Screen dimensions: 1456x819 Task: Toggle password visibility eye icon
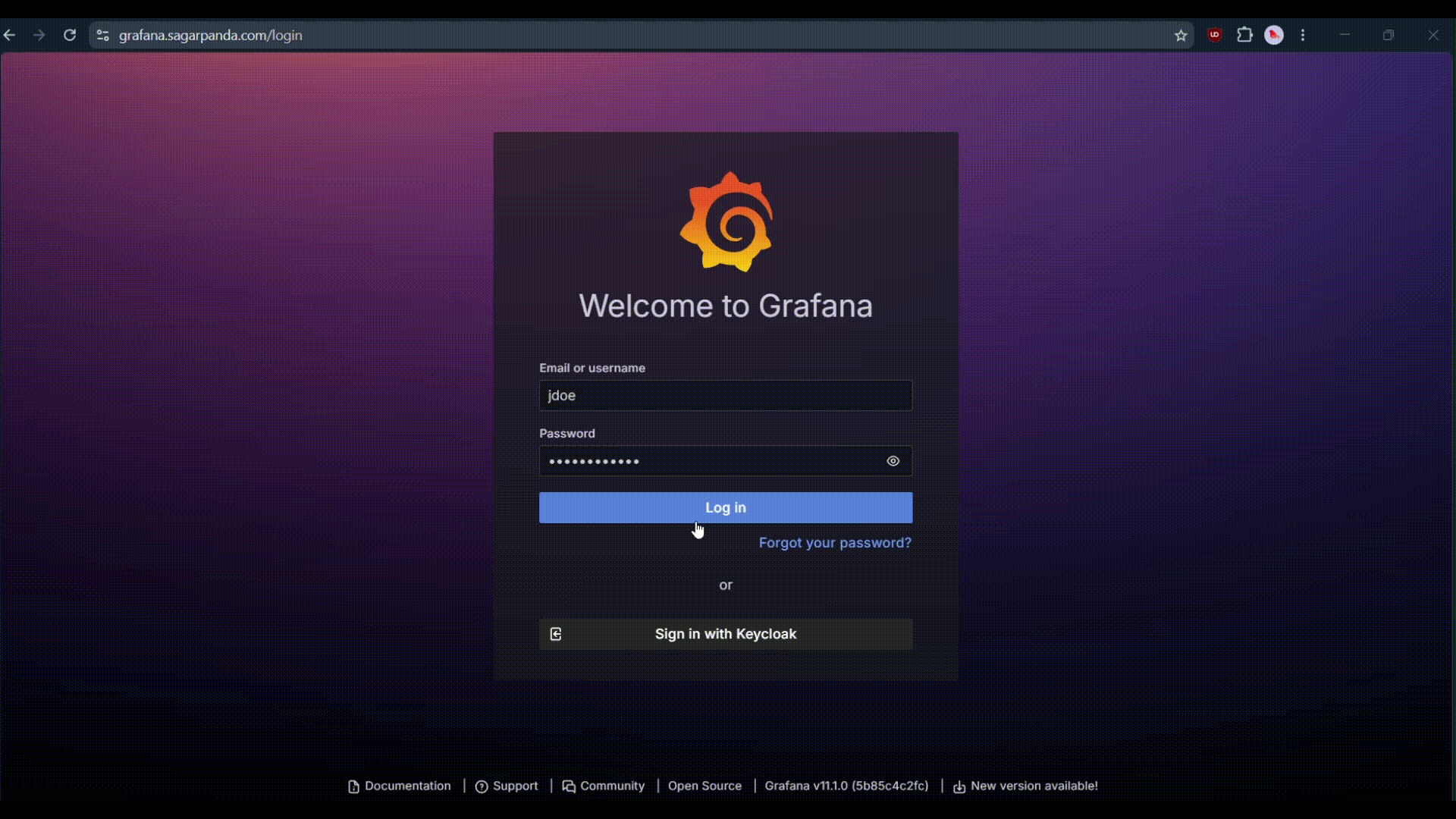[893, 461]
